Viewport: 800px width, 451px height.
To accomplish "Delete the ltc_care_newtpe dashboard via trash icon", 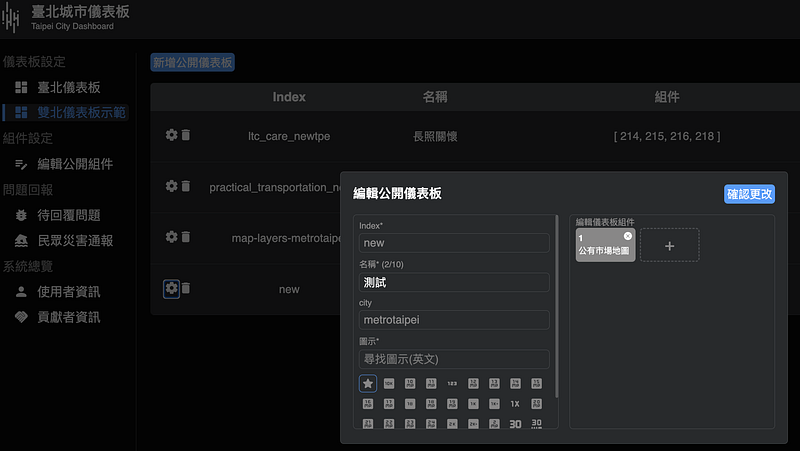I will click(x=186, y=135).
